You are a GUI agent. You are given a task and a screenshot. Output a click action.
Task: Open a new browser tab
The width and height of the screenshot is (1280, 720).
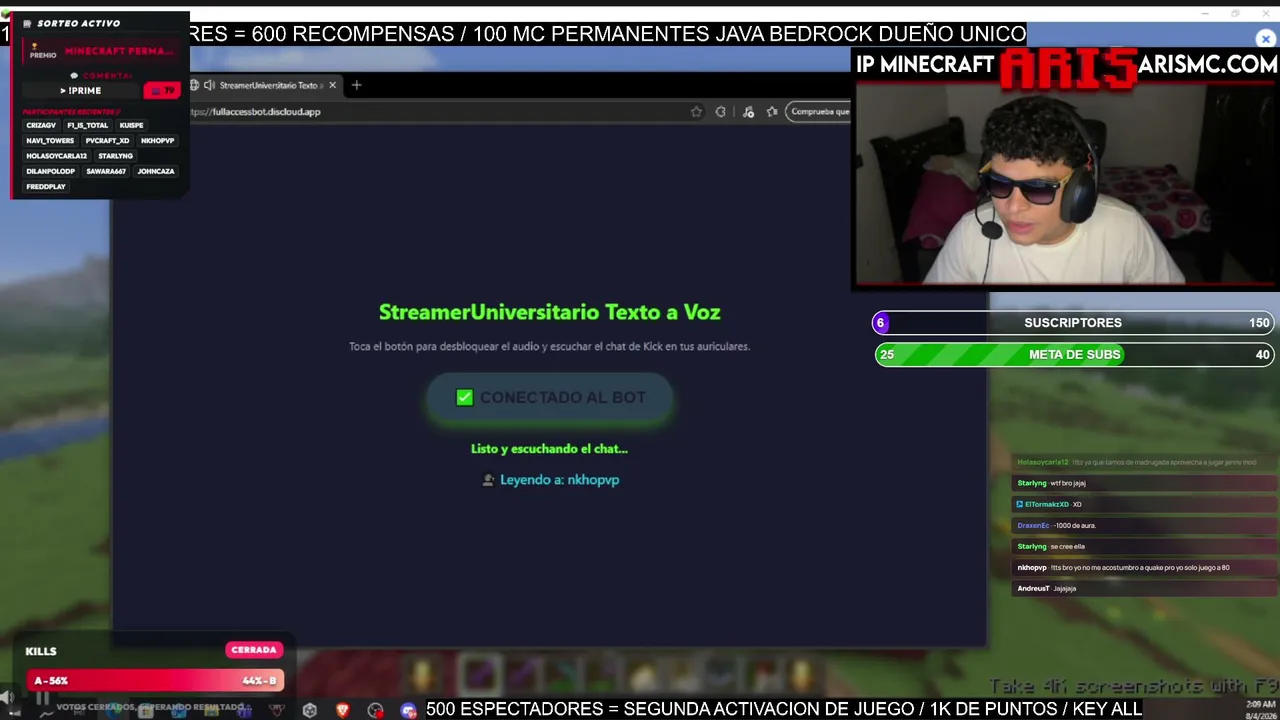point(356,85)
